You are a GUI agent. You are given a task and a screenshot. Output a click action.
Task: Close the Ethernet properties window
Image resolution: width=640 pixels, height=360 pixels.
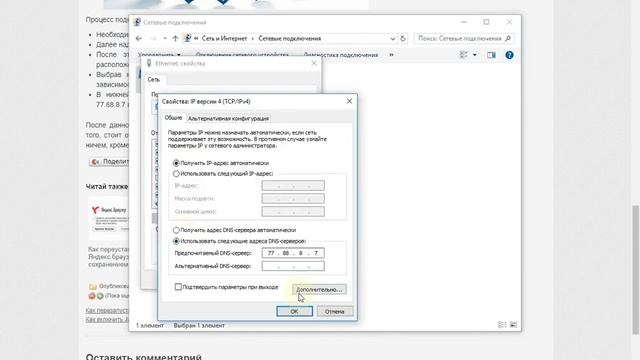314,63
